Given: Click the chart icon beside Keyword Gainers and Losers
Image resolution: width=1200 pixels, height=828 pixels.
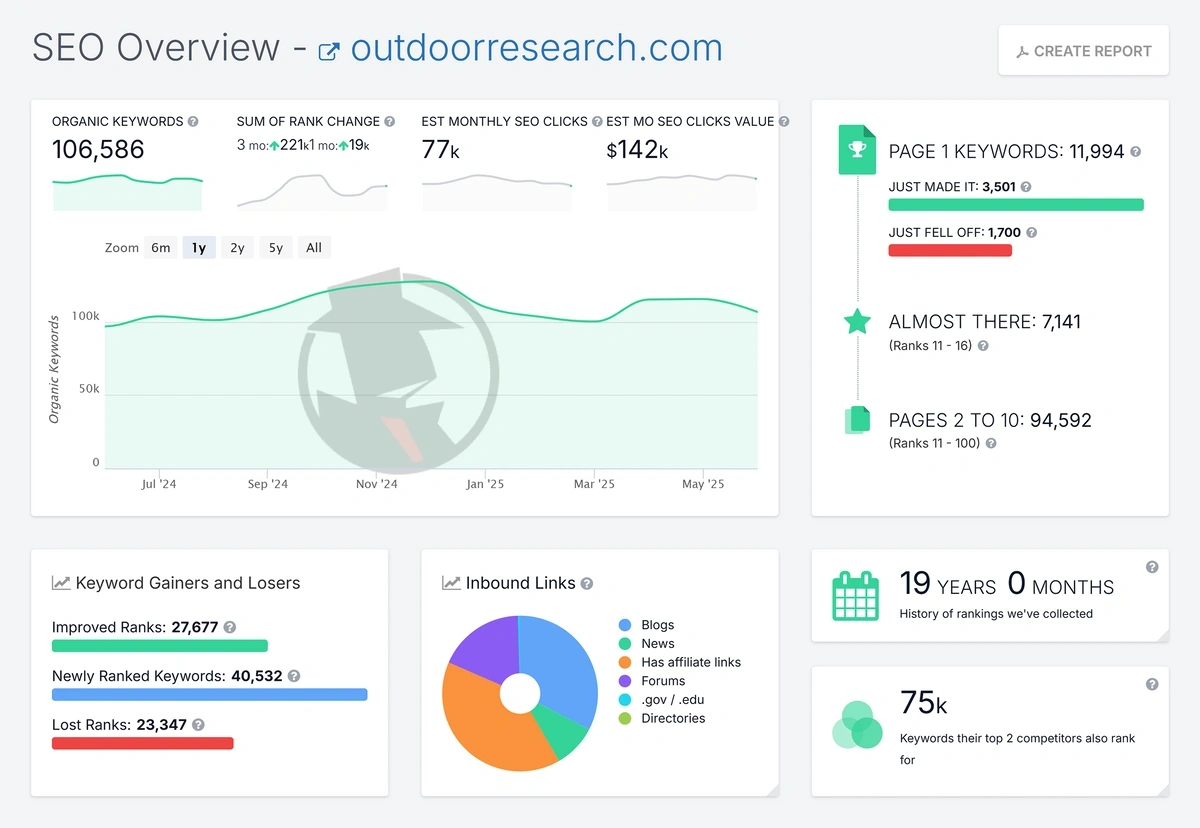Looking at the screenshot, I should pyautogui.click(x=61, y=583).
